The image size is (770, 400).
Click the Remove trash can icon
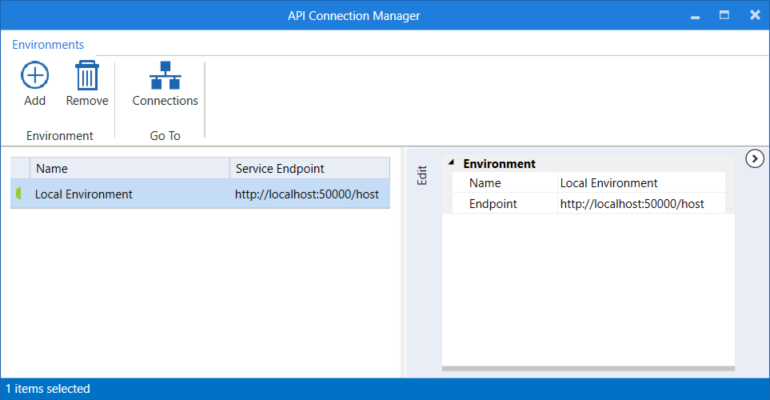87,76
